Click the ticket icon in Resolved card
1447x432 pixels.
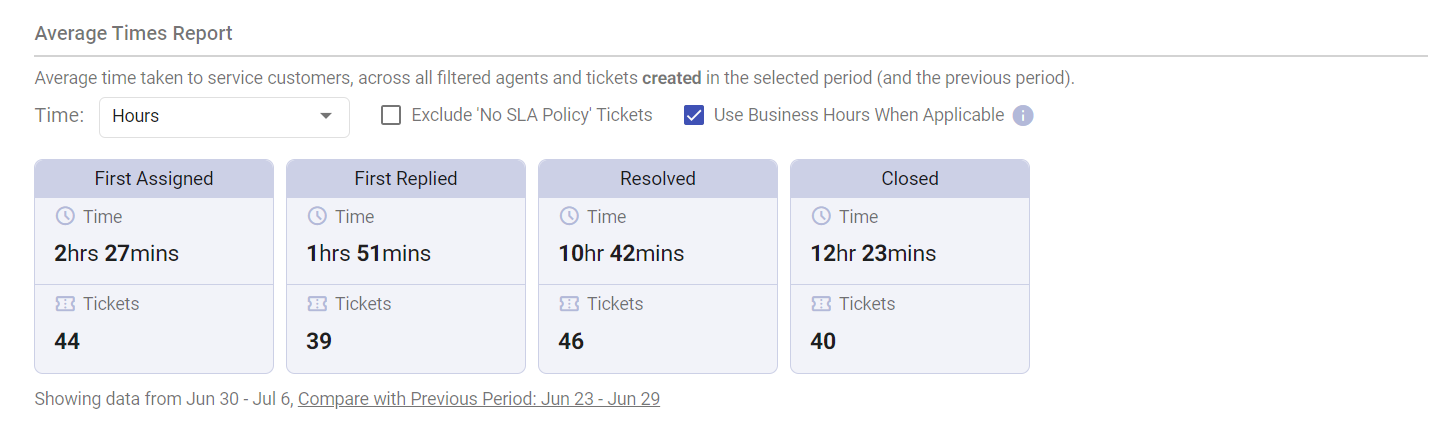pos(569,303)
